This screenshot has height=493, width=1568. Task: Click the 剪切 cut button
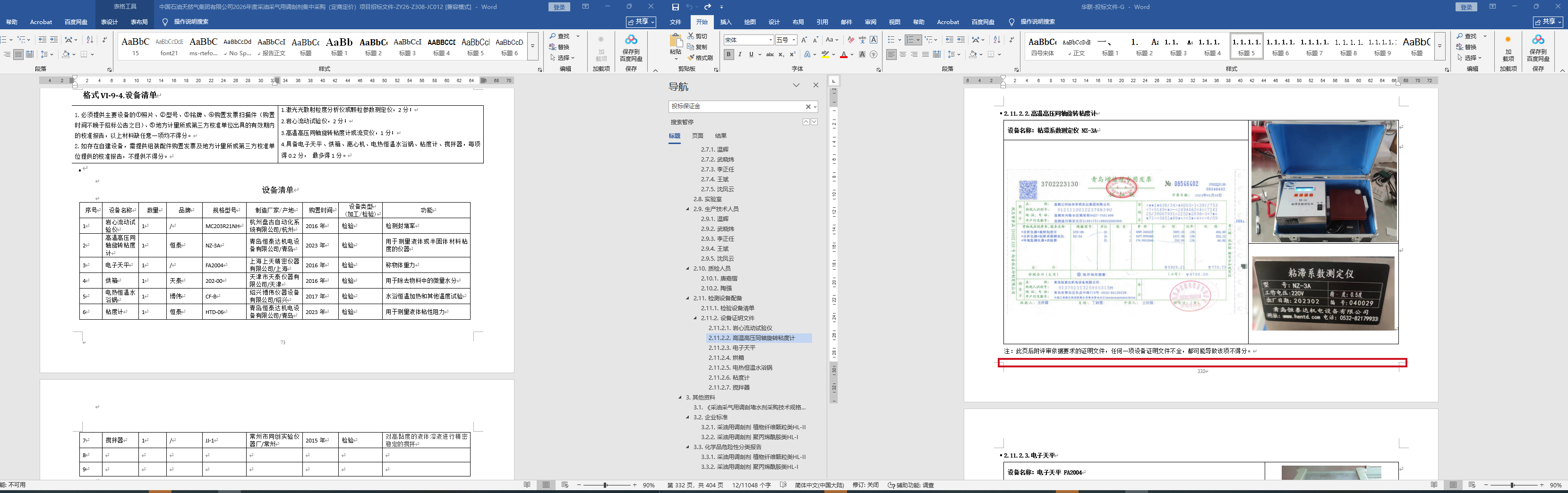[698, 36]
